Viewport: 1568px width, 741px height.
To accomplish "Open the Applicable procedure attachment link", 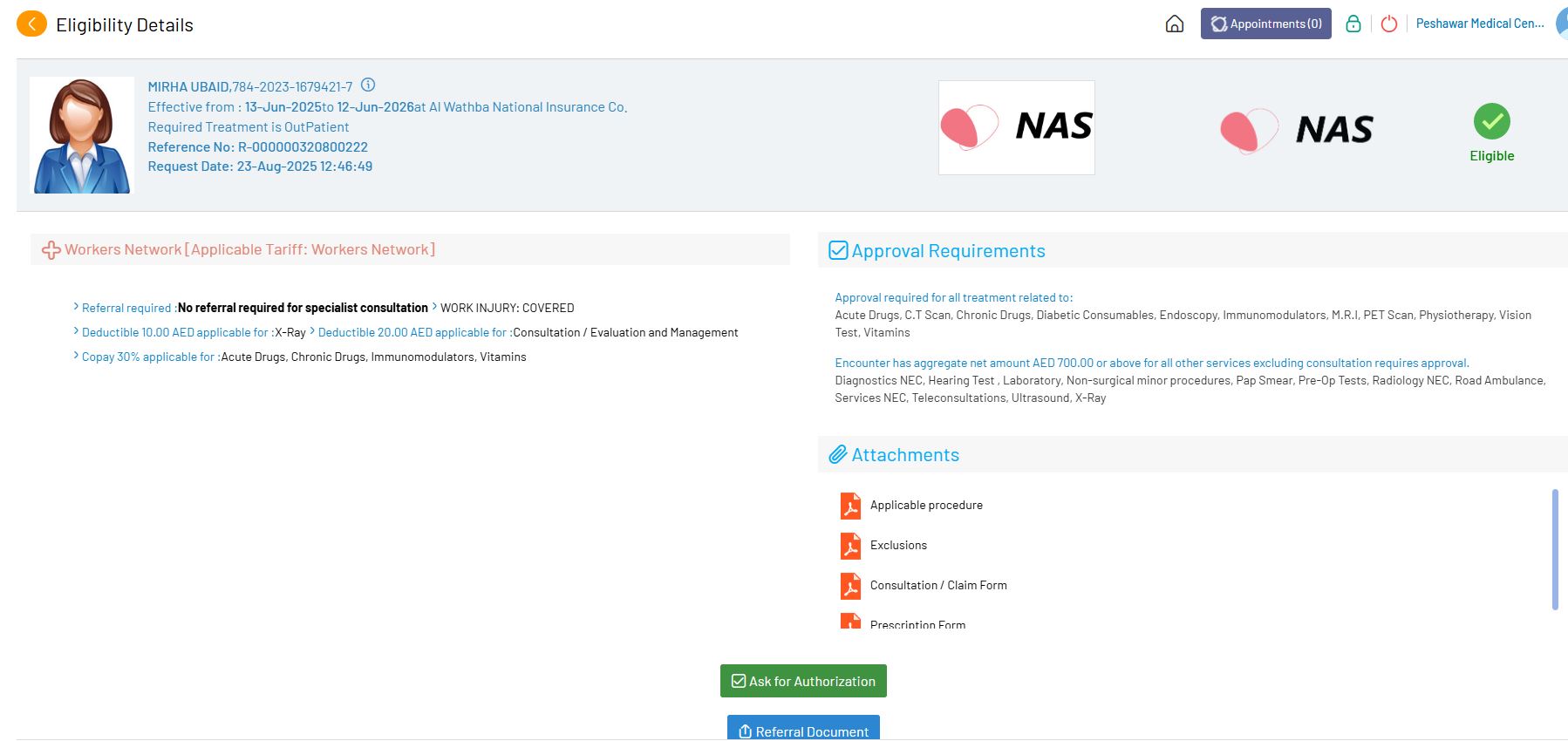I will pyautogui.click(x=926, y=506).
